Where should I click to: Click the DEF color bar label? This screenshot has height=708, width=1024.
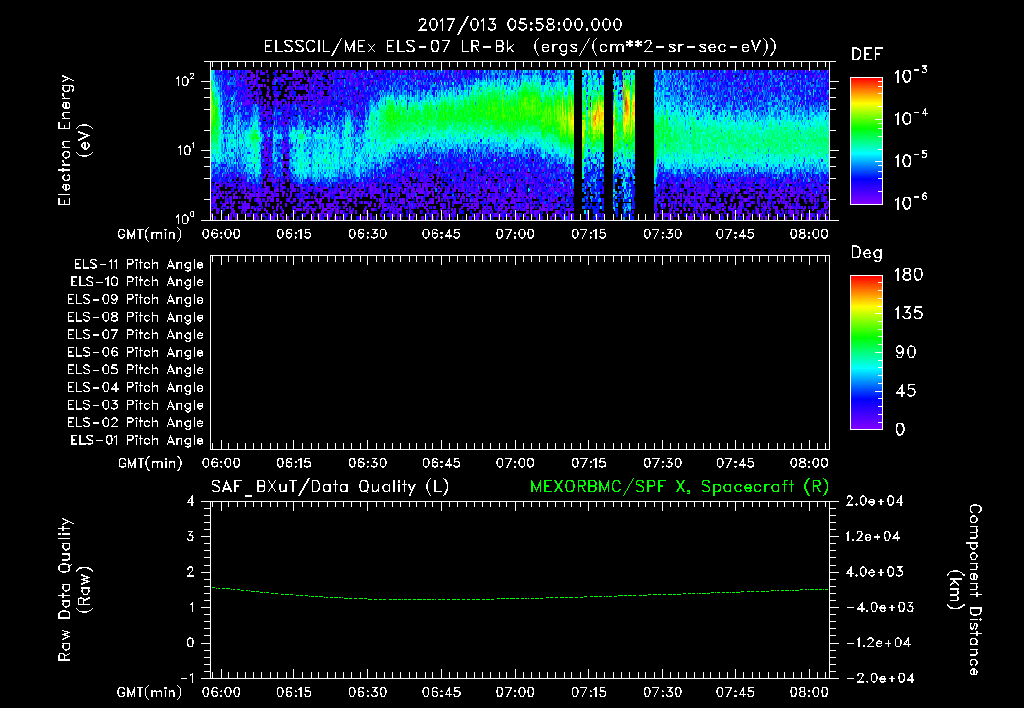pyautogui.click(x=867, y=54)
